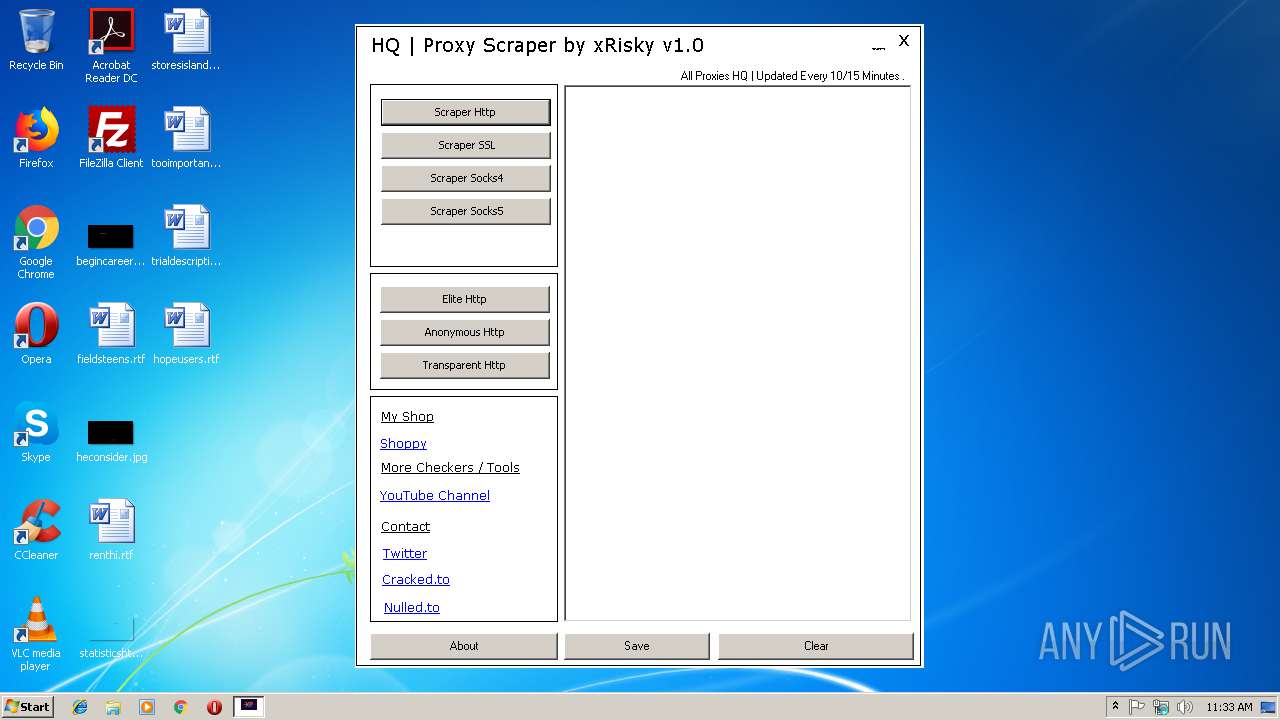This screenshot has width=1280, height=720.
Task: Open the tooimportan Word document
Action: tap(186, 138)
